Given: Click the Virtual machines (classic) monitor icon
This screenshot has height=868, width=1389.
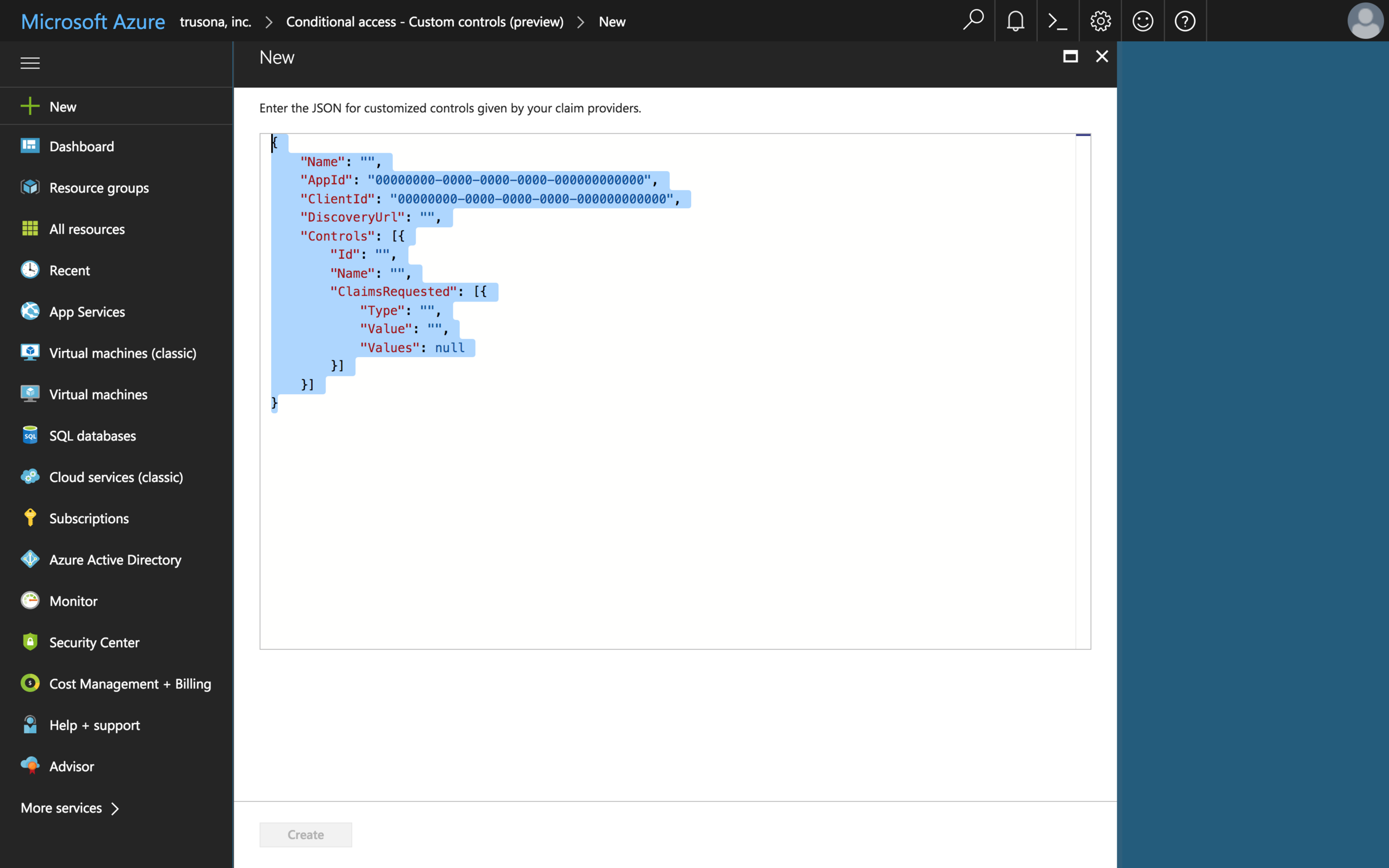Looking at the screenshot, I should 30,353.
